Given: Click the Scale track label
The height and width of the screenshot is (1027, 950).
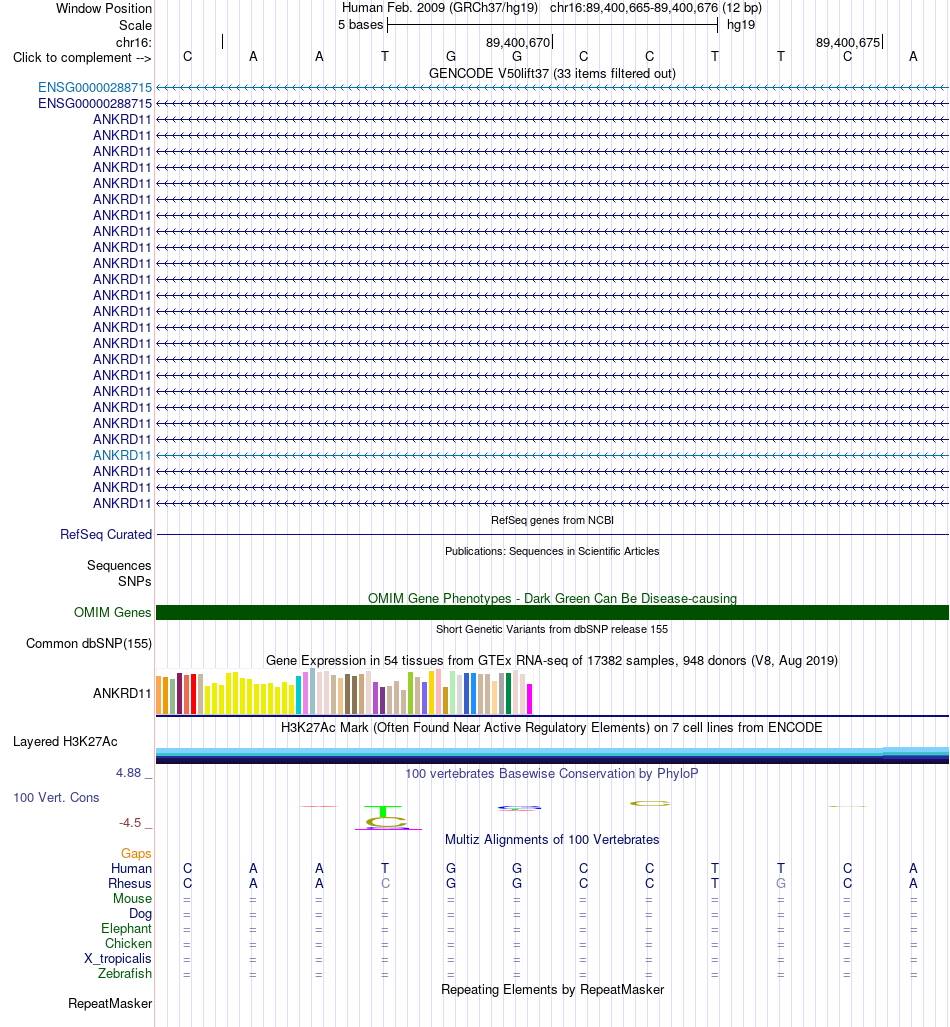Looking at the screenshot, I should 135,26.
